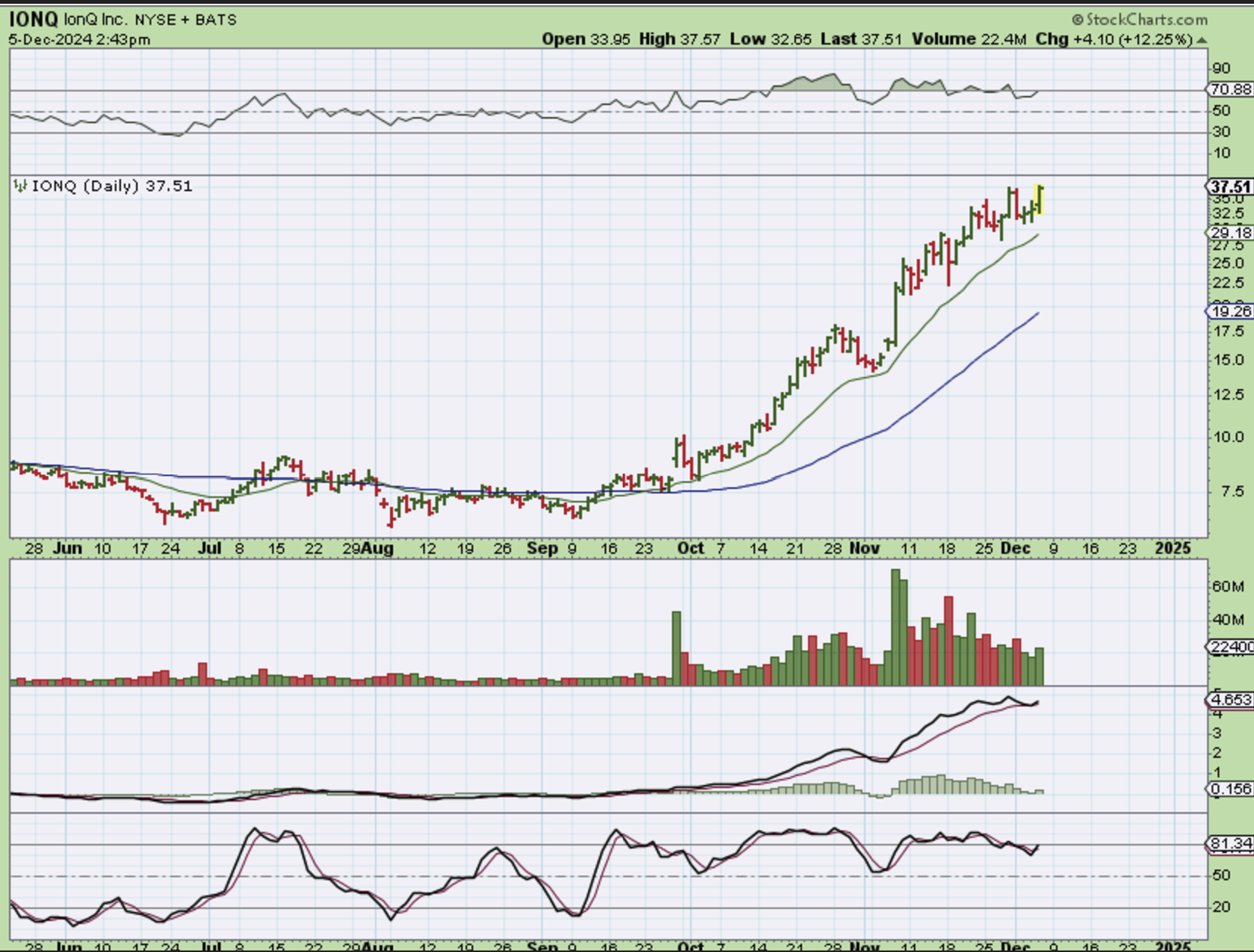Click the Volume 22.4M value
This screenshot has width=1254, height=952.
pos(968,39)
